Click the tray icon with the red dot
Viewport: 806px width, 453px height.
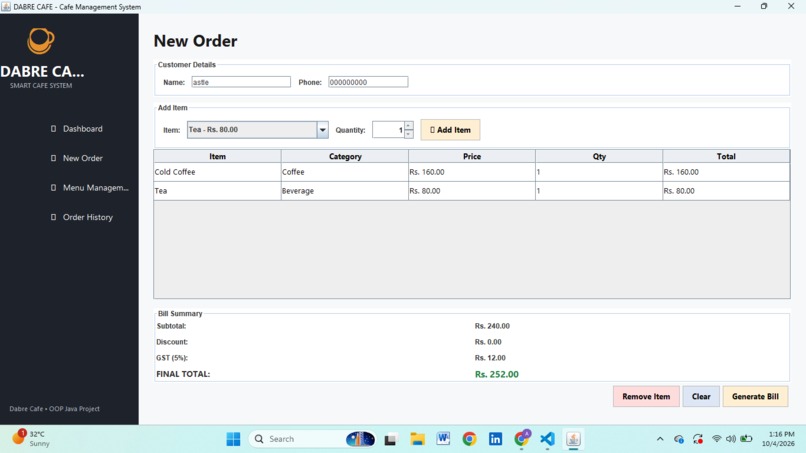tap(698, 439)
